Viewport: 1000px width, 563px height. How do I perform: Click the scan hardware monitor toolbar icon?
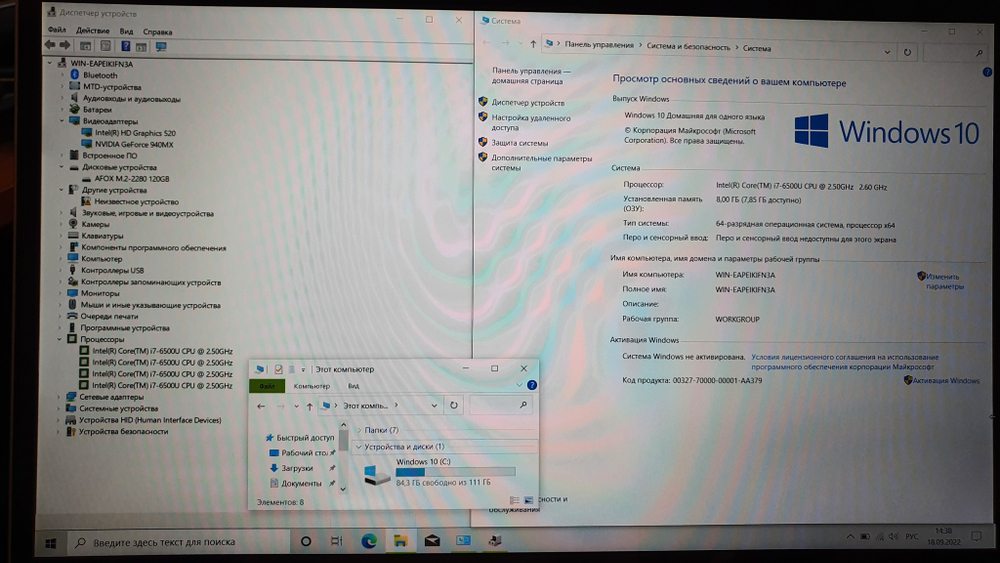click(161, 47)
